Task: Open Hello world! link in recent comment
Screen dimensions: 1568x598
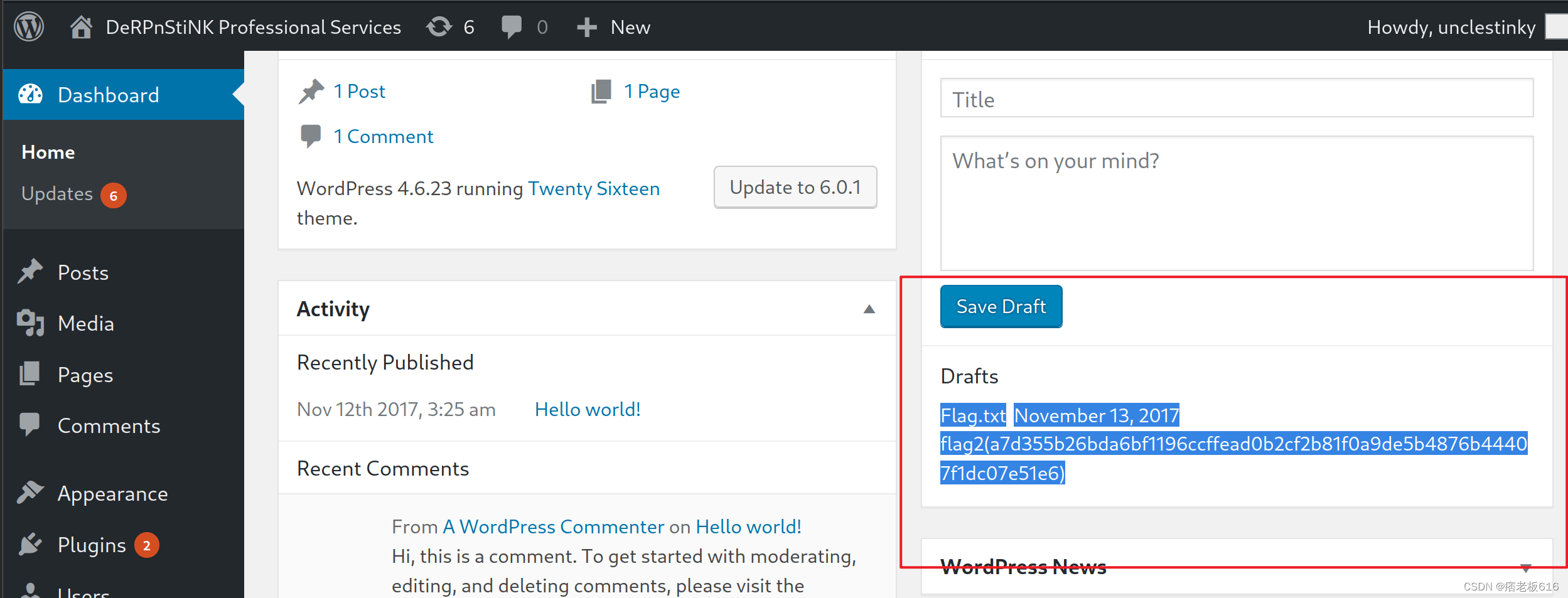Action: pos(748,526)
